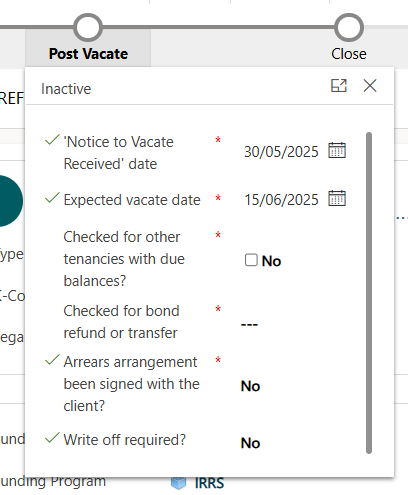Image resolution: width=408 pixels, height=495 pixels.
Task: Open calendar picker for Notice to Vacate date
Action: (x=337, y=150)
